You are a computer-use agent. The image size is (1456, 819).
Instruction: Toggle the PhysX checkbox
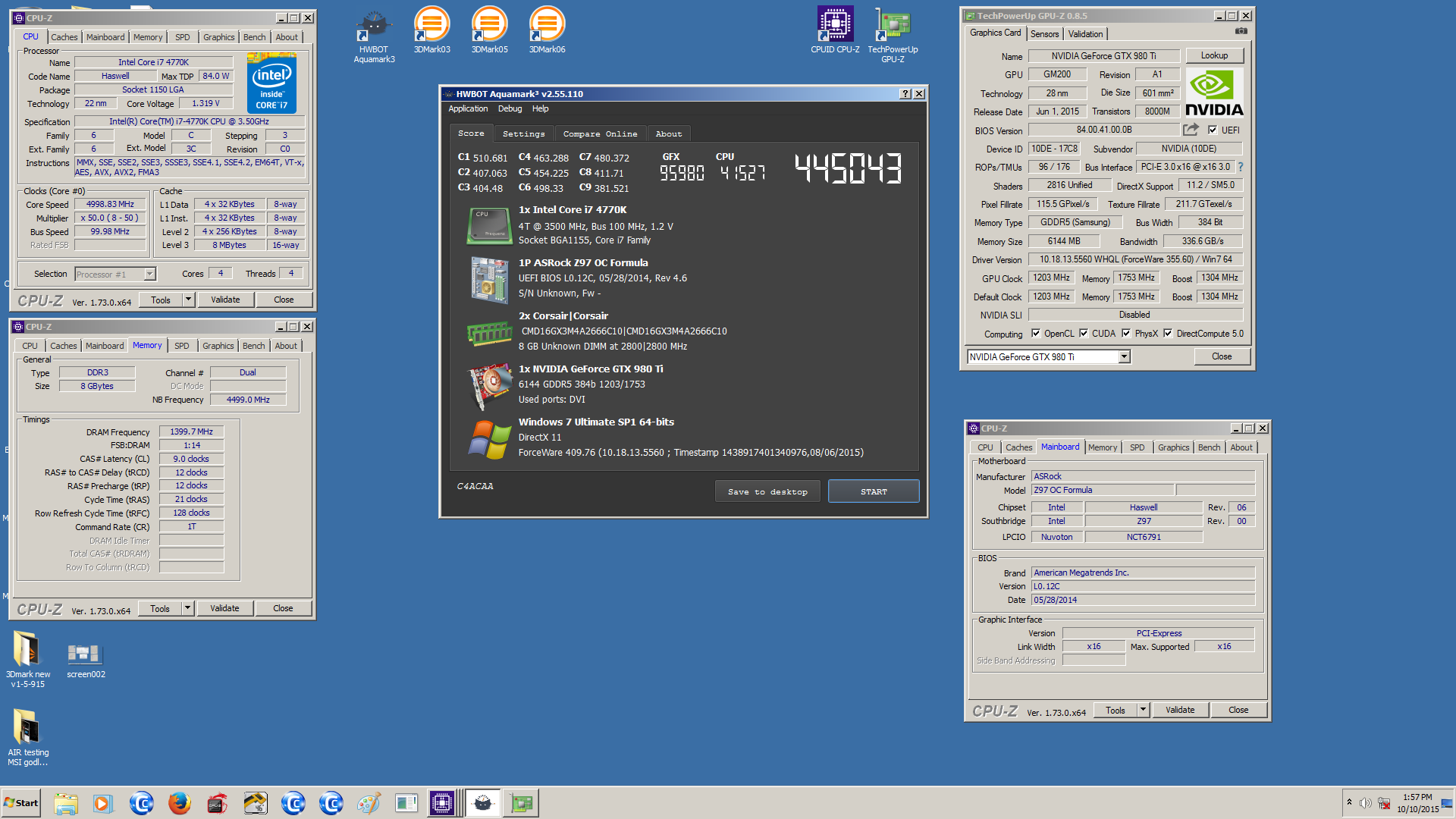pyautogui.click(x=1126, y=333)
